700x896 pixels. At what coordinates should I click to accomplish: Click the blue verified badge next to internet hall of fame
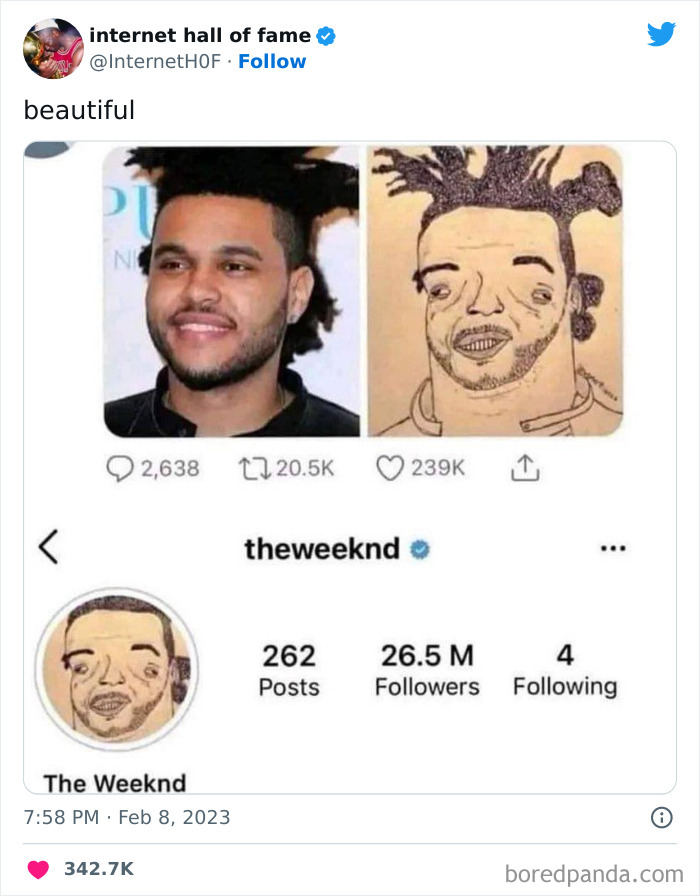click(x=326, y=36)
